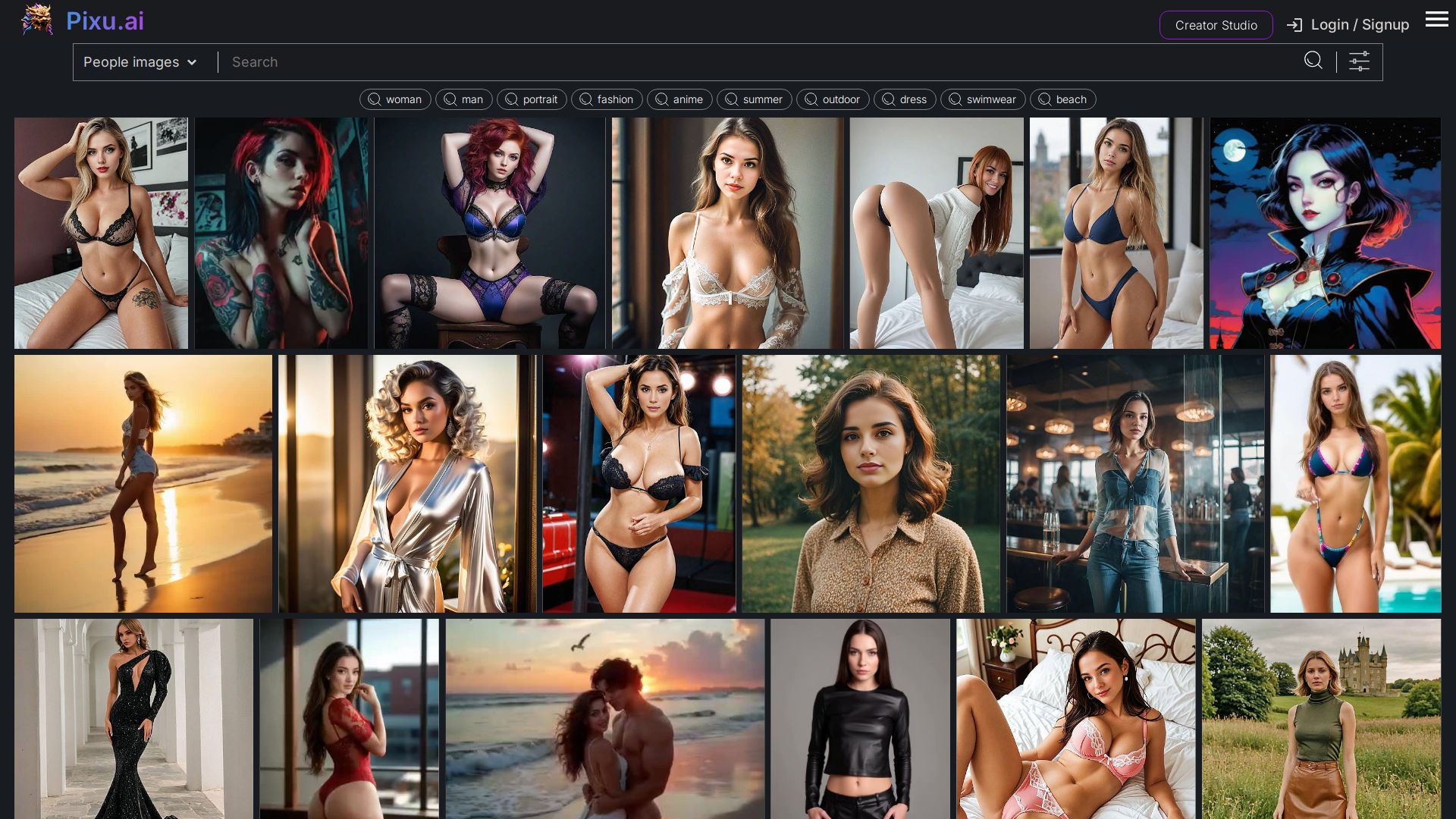Select the outdoor tag chip
This screenshot has width=1456, height=819.
click(x=833, y=99)
